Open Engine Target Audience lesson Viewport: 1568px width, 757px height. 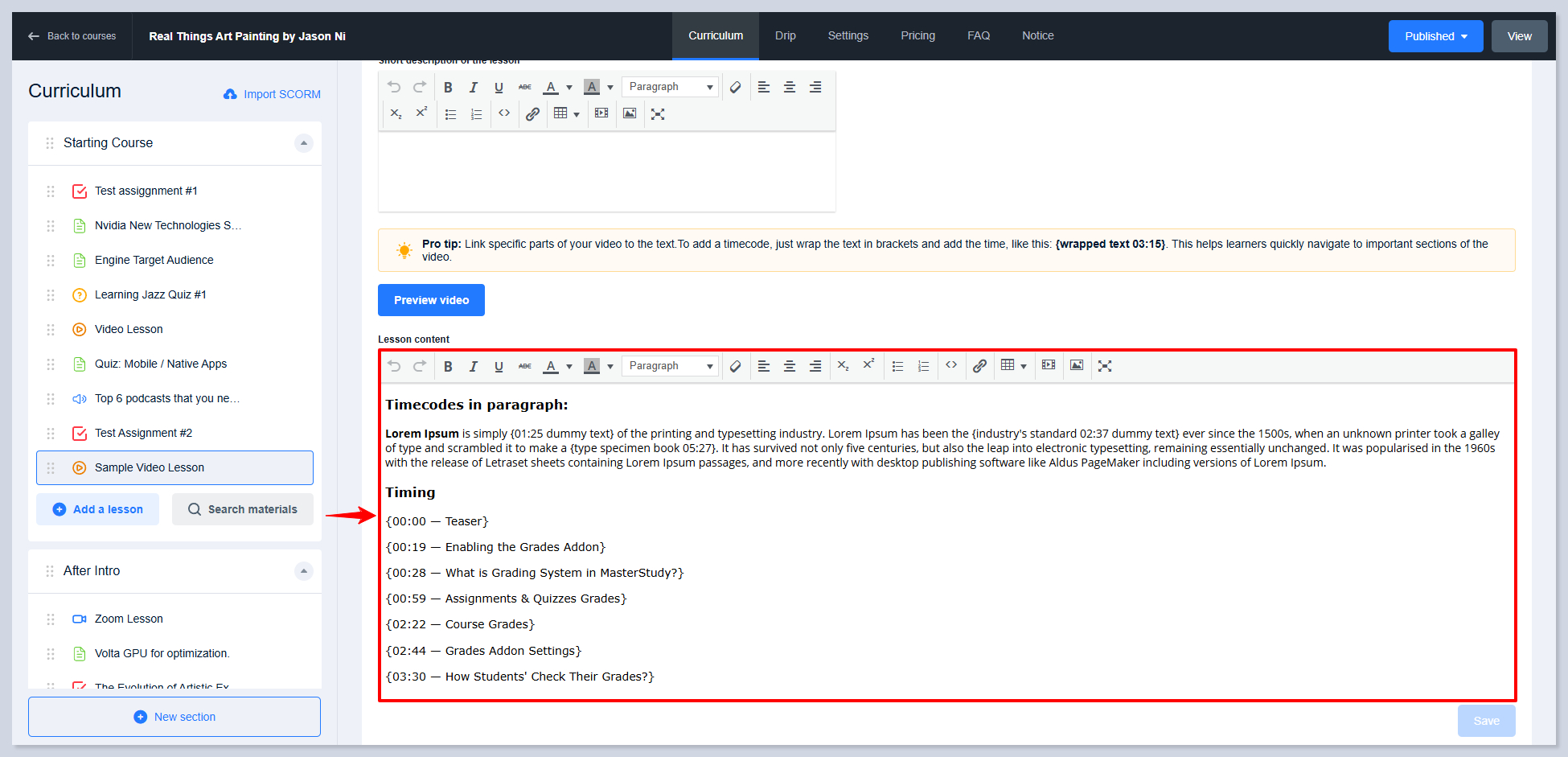pyautogui.click(x=154, y=260)
